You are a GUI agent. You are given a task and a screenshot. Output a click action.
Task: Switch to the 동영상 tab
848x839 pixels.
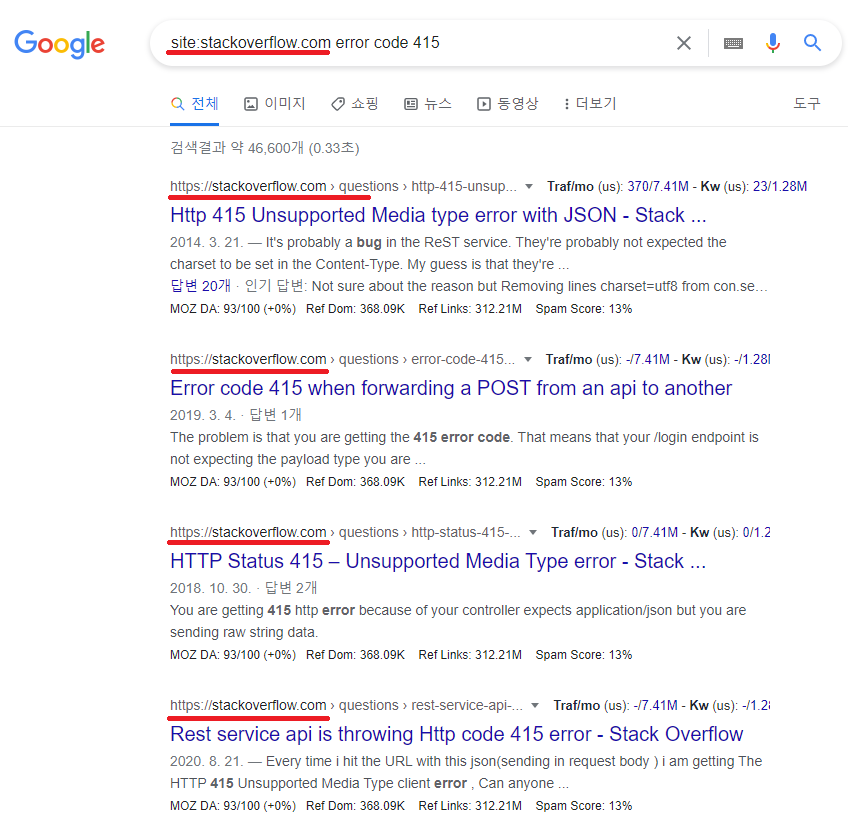[x=507, y=103]
